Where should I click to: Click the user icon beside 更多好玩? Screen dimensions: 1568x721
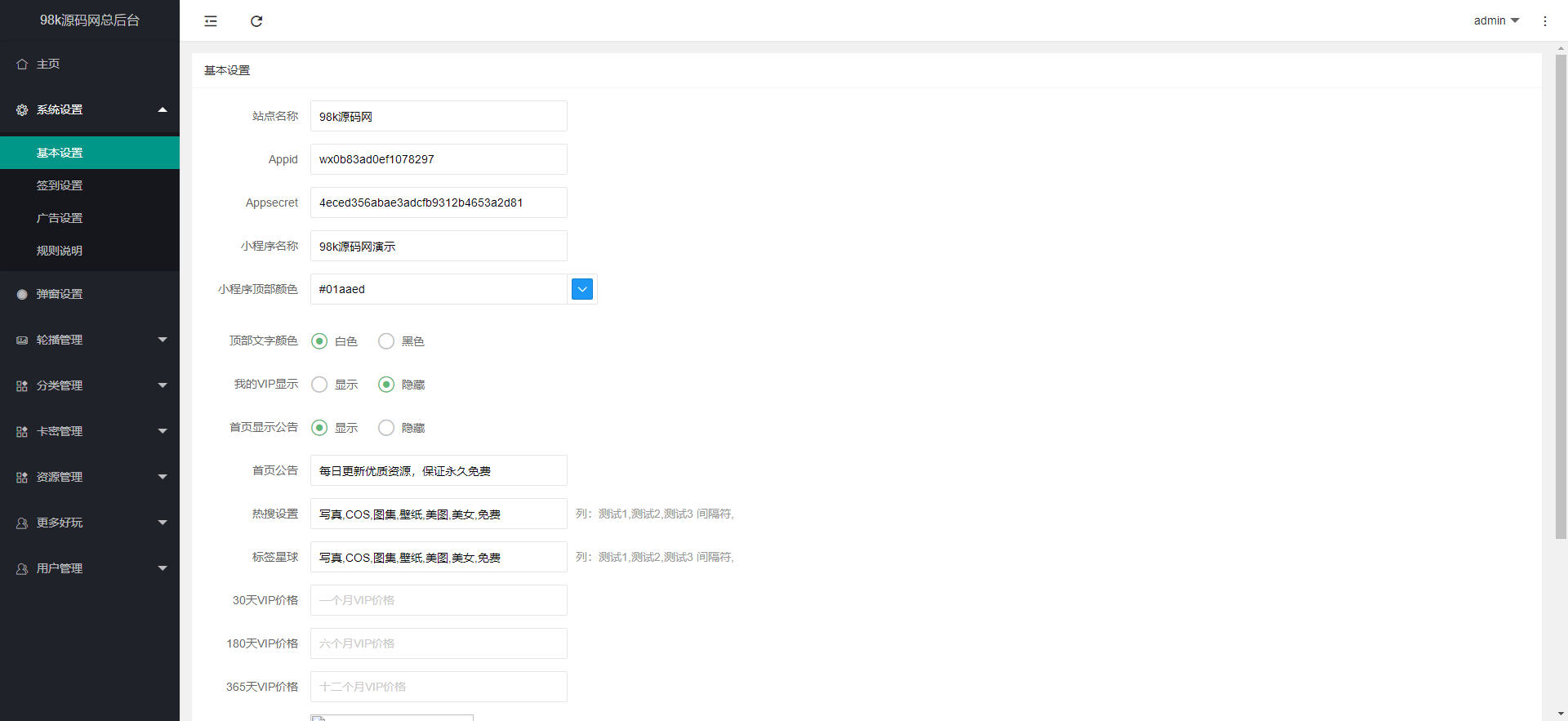coord(22,523)
